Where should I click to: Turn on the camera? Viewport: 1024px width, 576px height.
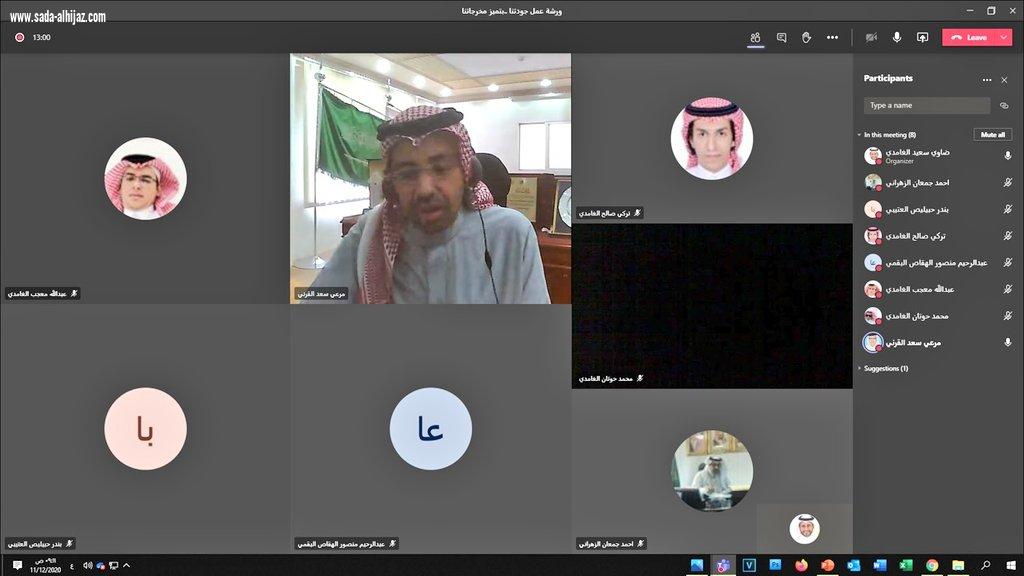tap(870, 37)
